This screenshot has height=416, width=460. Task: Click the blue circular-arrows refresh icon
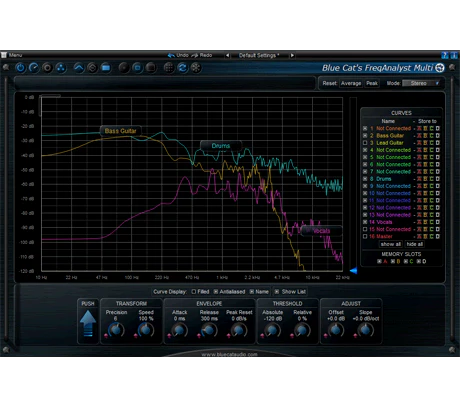coord(182,68)
